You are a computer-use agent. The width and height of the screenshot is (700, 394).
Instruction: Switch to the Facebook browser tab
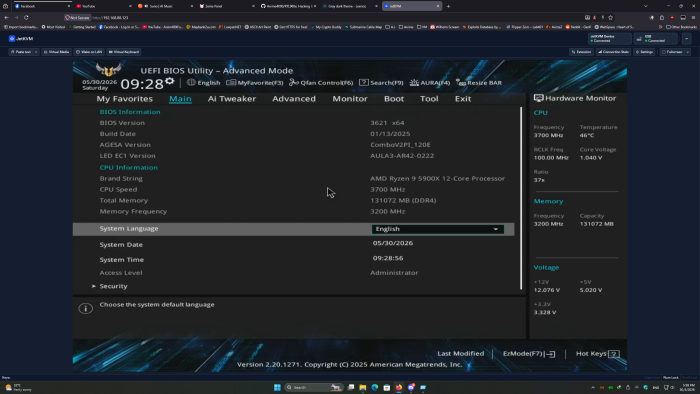point(41,6)
